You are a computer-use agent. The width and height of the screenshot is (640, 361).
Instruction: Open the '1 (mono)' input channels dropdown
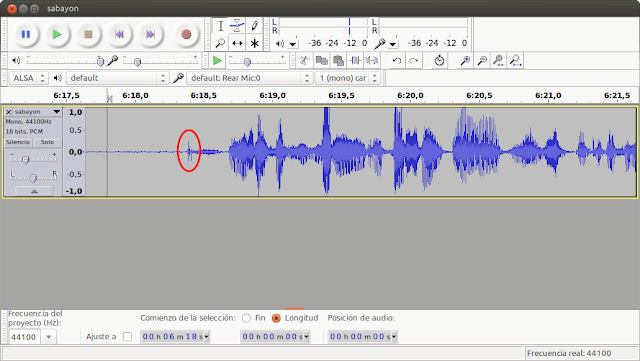coord(348,78)
